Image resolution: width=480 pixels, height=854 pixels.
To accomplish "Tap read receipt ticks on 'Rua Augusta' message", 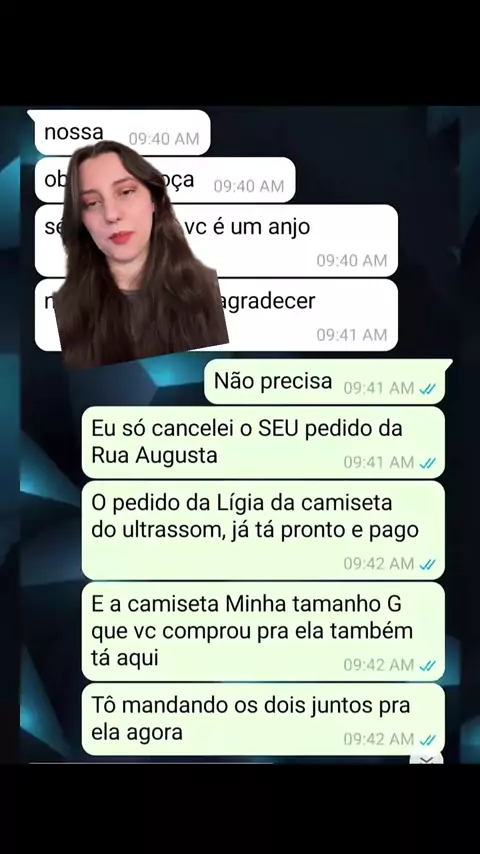I will (428, 462).
